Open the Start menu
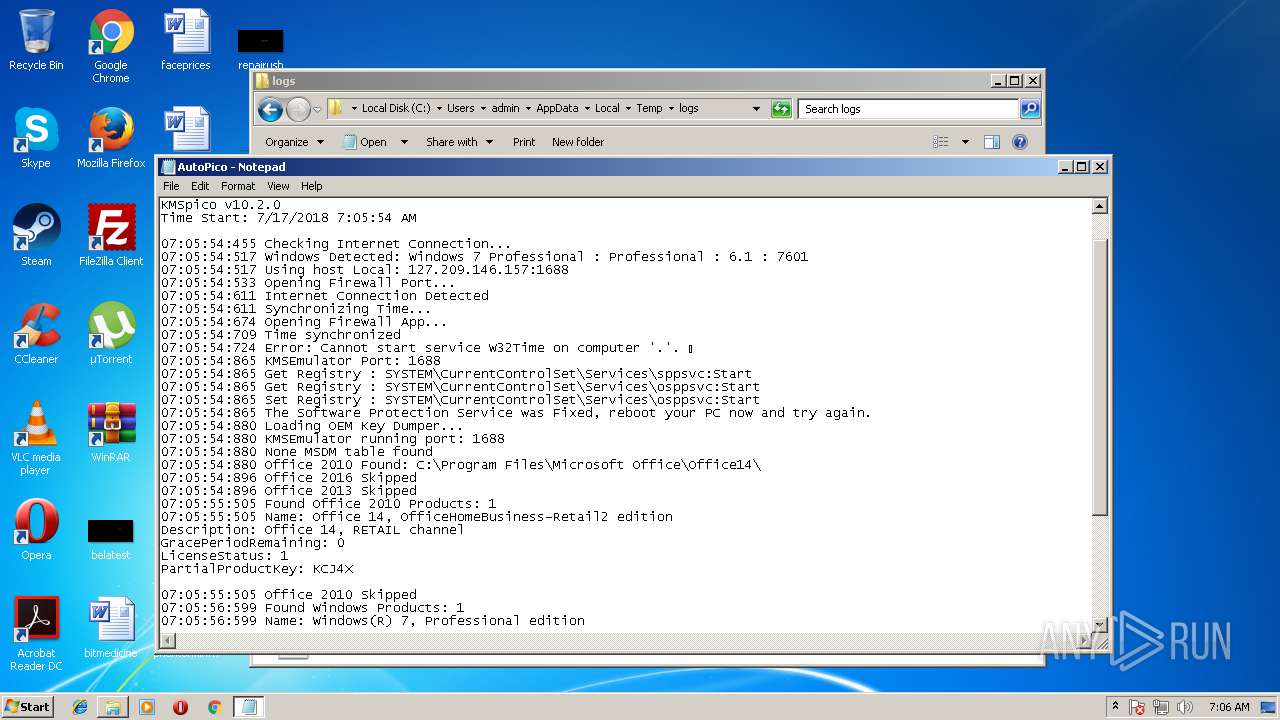The height and width of the screenshot is (720, 1280). coord(27,707)
